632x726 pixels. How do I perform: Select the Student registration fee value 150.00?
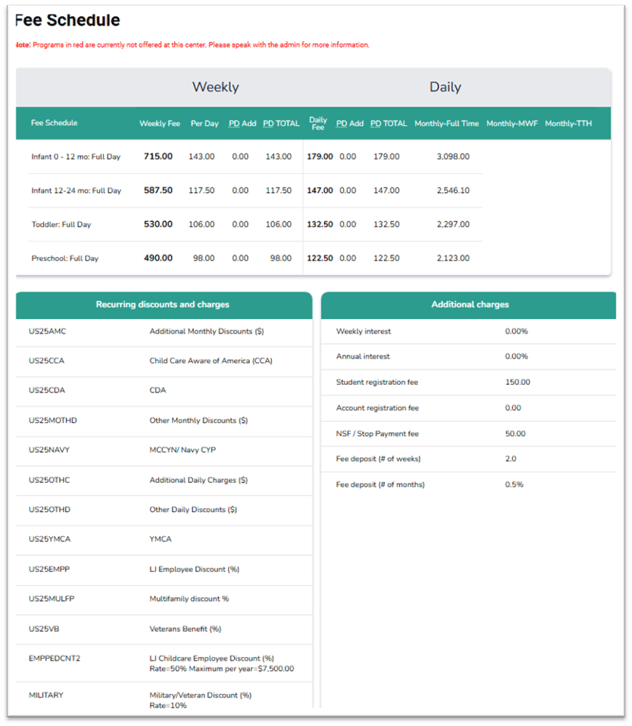pos(517,382)
